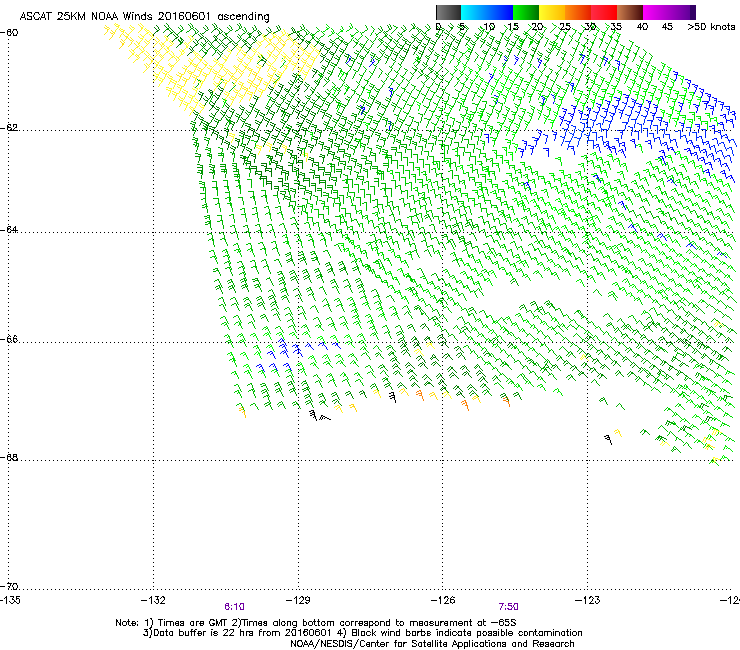740x650 pixels.
Task: Click the '3)Data buffer is 22 hrs' note line
Action: coord(362,633)
